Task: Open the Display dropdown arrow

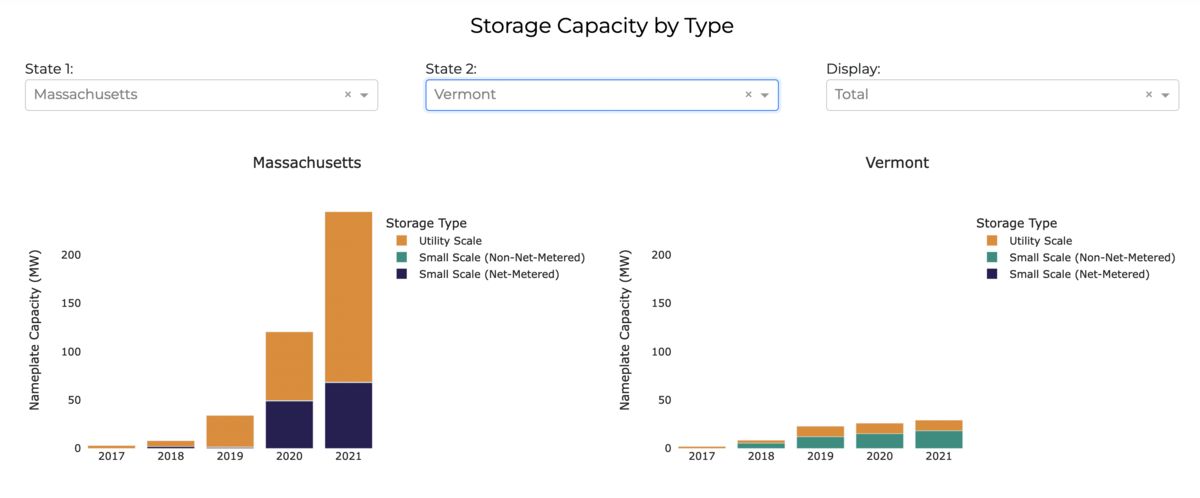Action: coord(1165,95)
